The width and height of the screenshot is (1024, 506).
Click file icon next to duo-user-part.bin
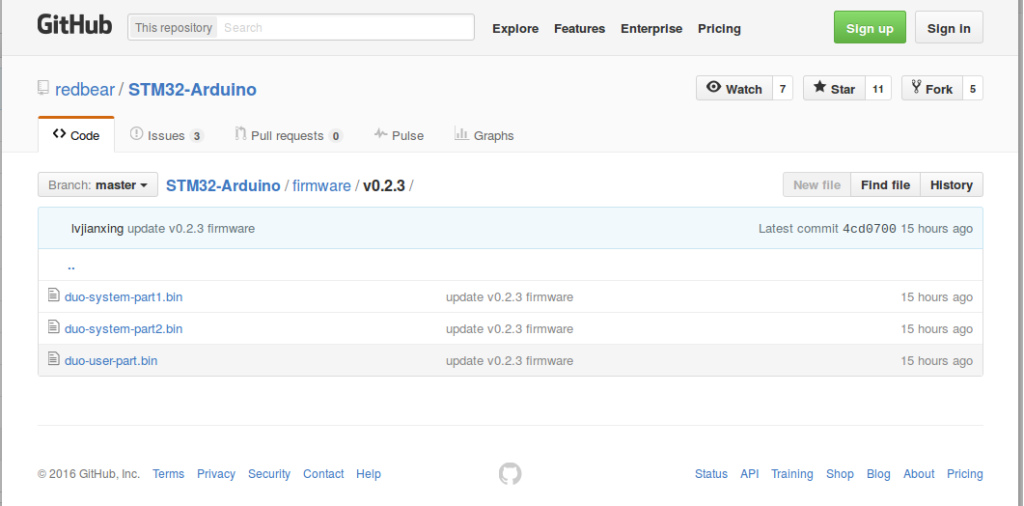pyautogui.click(x=54, y=360)
